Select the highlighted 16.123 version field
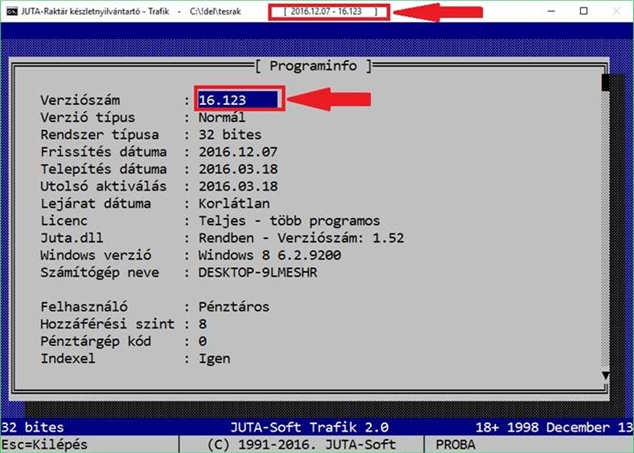 (x=238, y=99)
